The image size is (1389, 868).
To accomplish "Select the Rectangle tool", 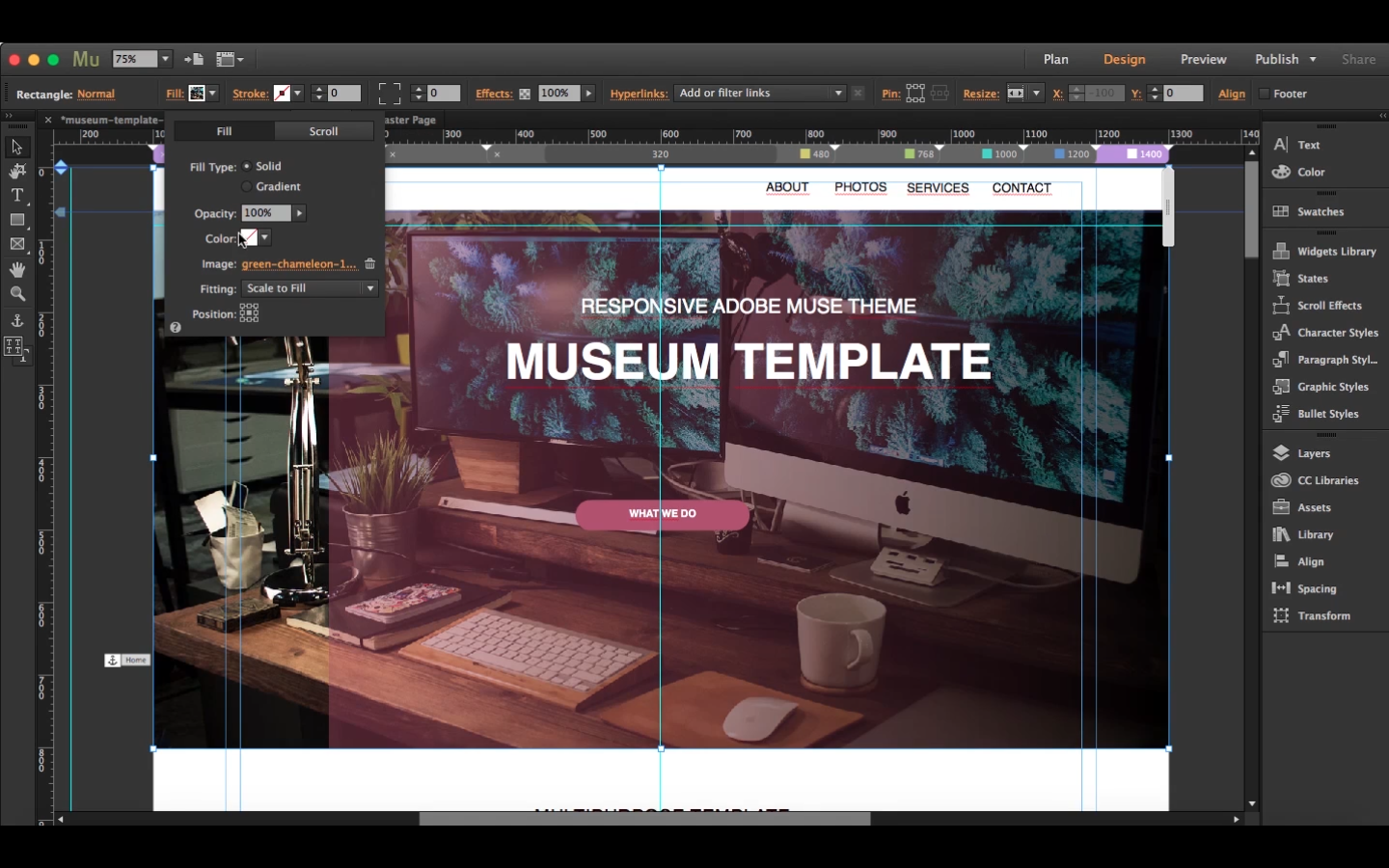I will point(16,220).
